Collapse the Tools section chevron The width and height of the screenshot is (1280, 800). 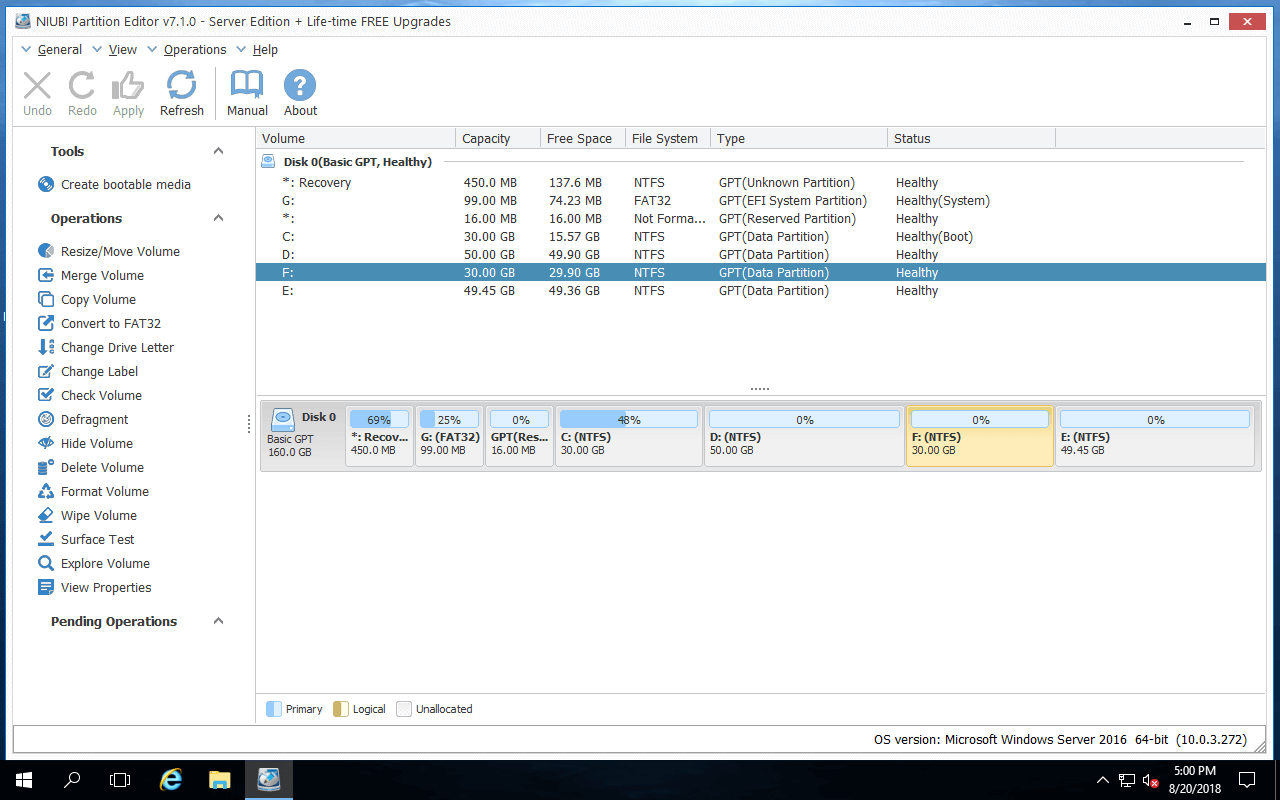(x=218, y=151)
